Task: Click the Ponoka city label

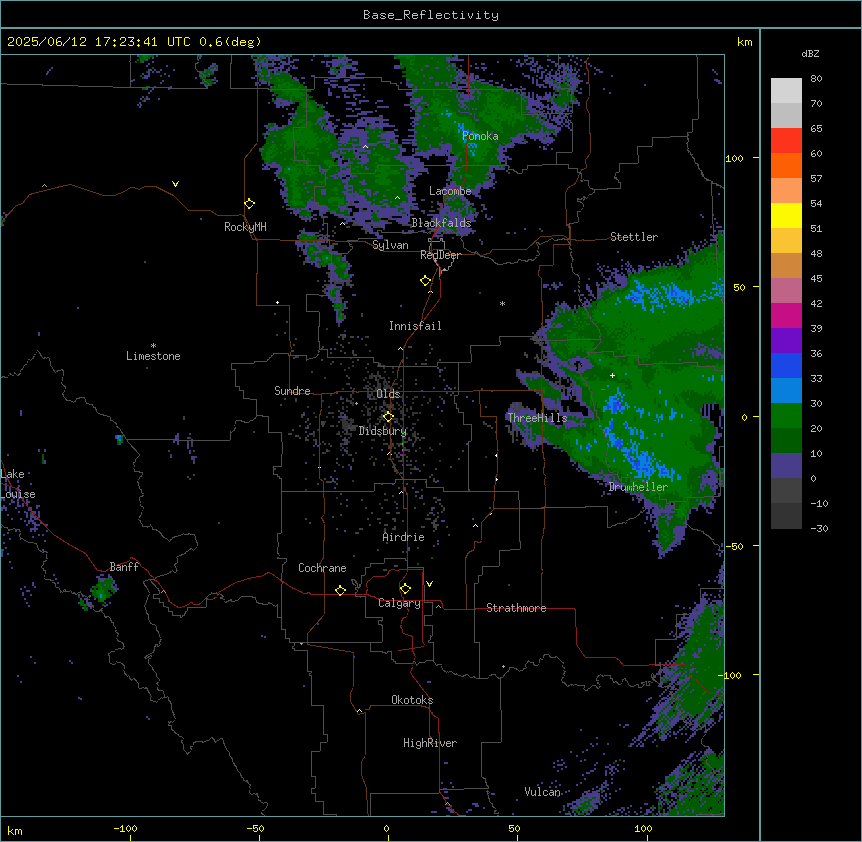Action: coord(480,136)
